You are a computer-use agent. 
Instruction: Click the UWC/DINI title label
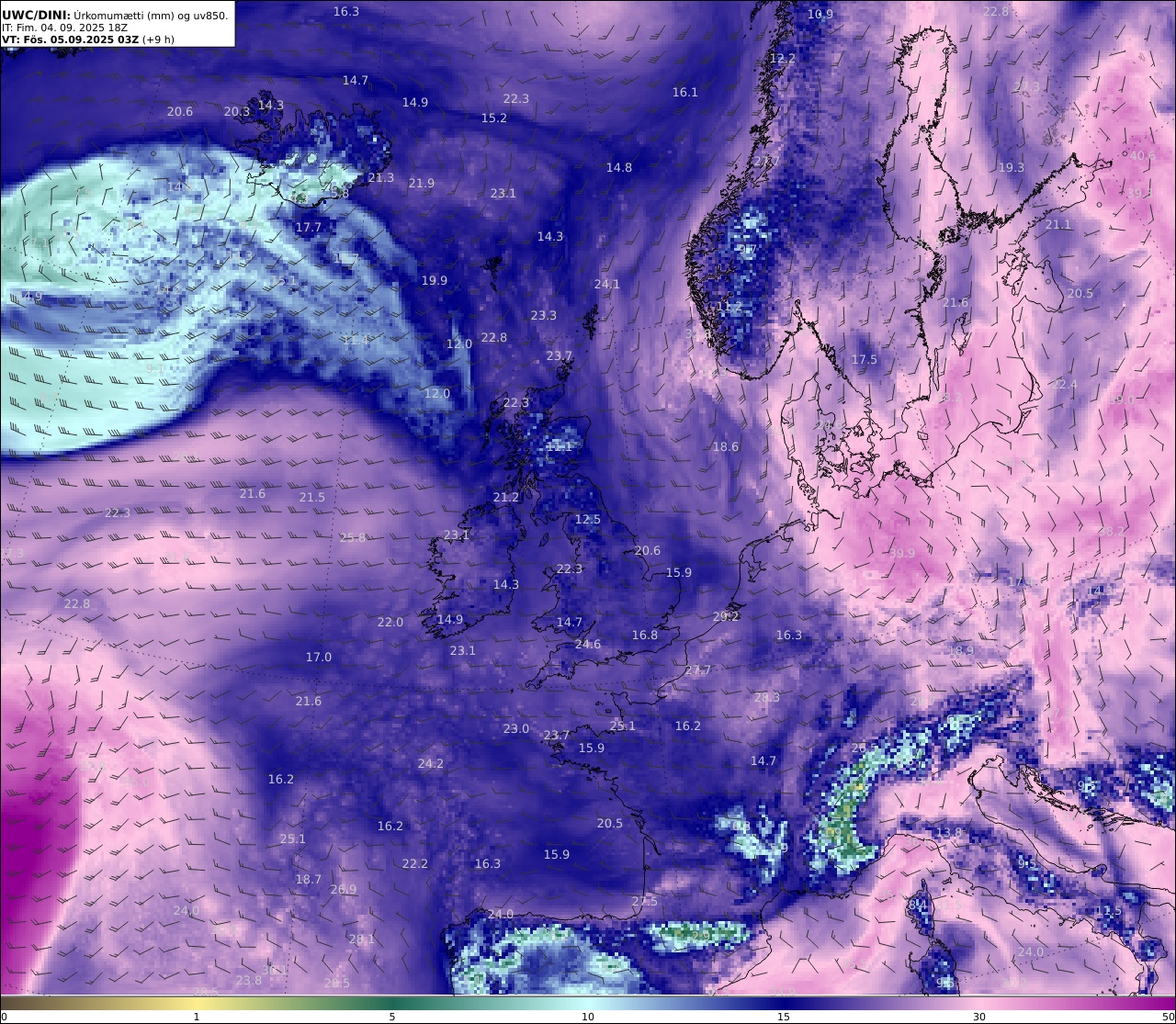click(x=36, y=15)
